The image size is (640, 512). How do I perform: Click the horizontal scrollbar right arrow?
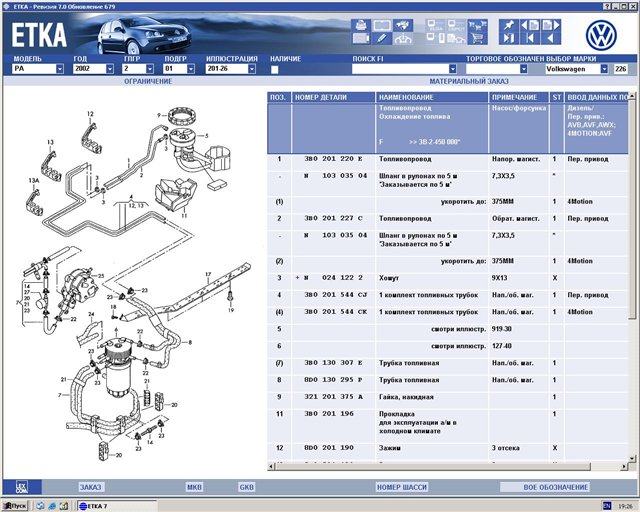(624, 466)
